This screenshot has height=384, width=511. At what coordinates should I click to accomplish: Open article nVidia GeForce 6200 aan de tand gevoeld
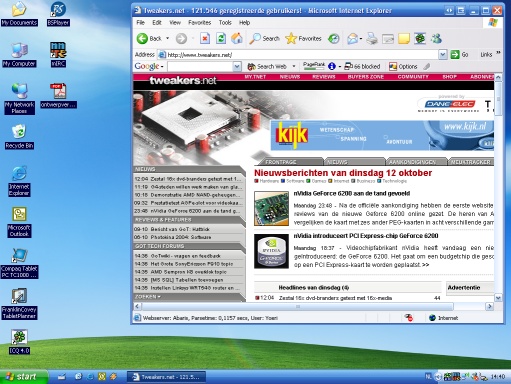click(x=352, y=193)
